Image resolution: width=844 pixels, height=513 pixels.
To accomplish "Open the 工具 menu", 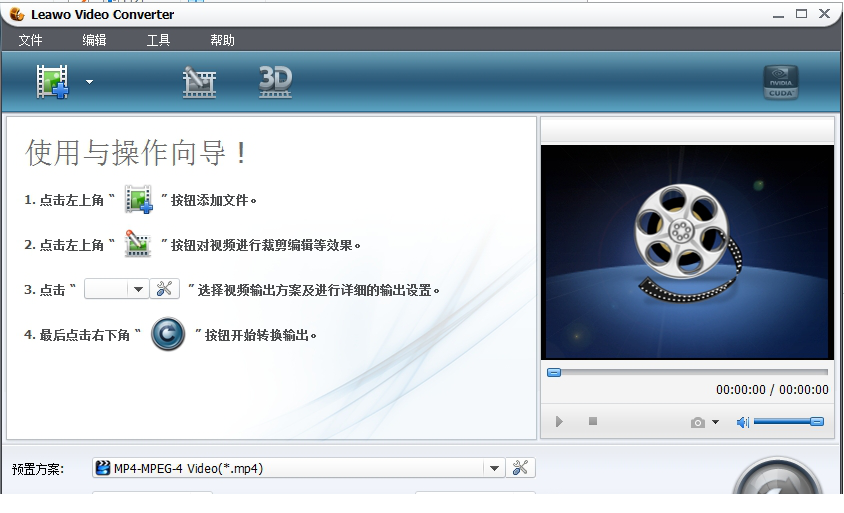I will tap(158, 40).
